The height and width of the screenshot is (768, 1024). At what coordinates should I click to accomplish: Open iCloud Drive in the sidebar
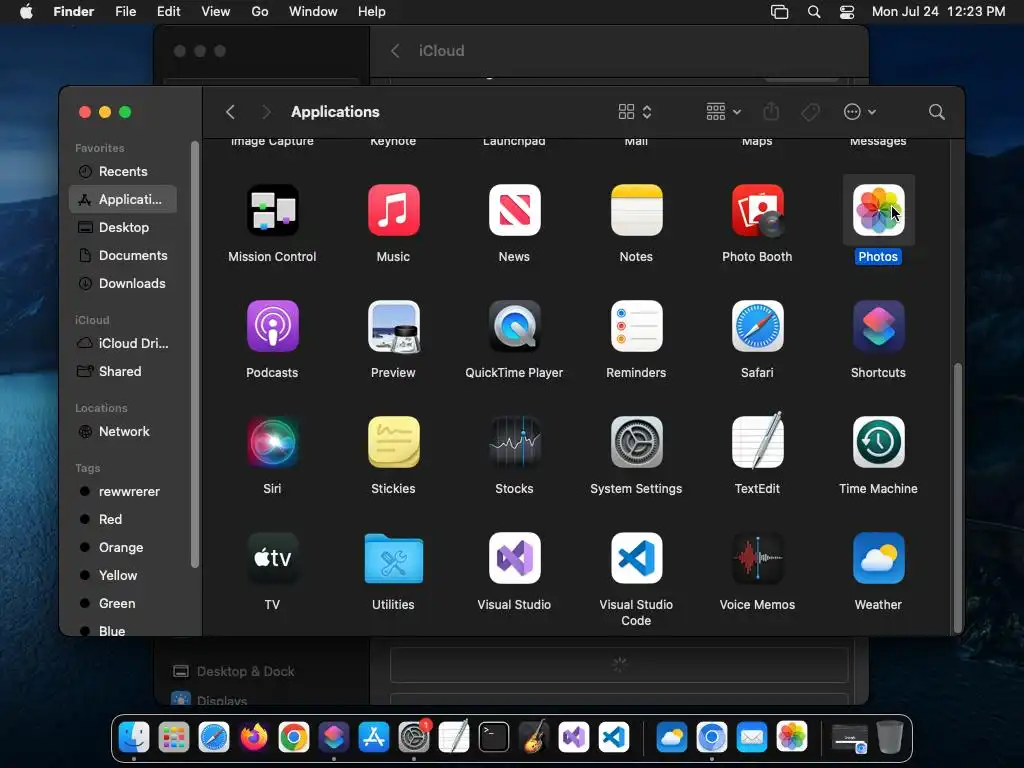[x=123, y=343]
